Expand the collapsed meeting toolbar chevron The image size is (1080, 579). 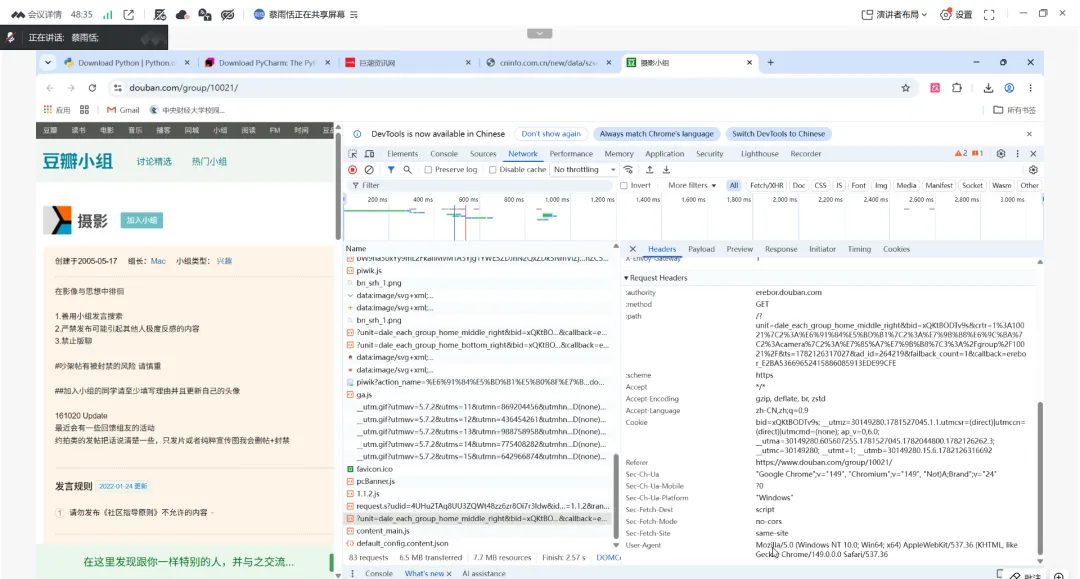tap(539, 33)
